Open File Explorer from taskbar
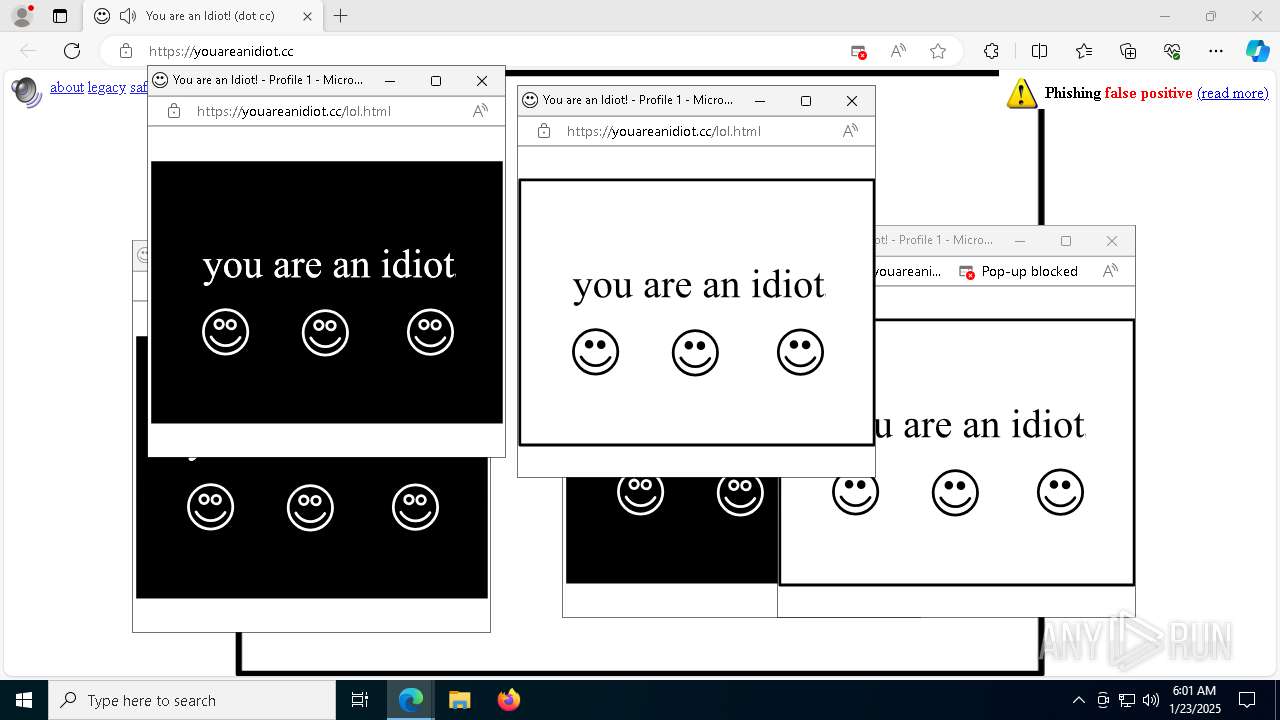Viewport: 1280px width, 720px height. click(459, 700)
